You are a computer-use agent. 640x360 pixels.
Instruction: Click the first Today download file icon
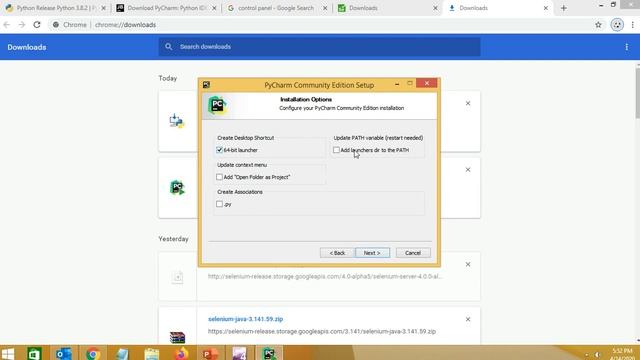pos(177,121)
